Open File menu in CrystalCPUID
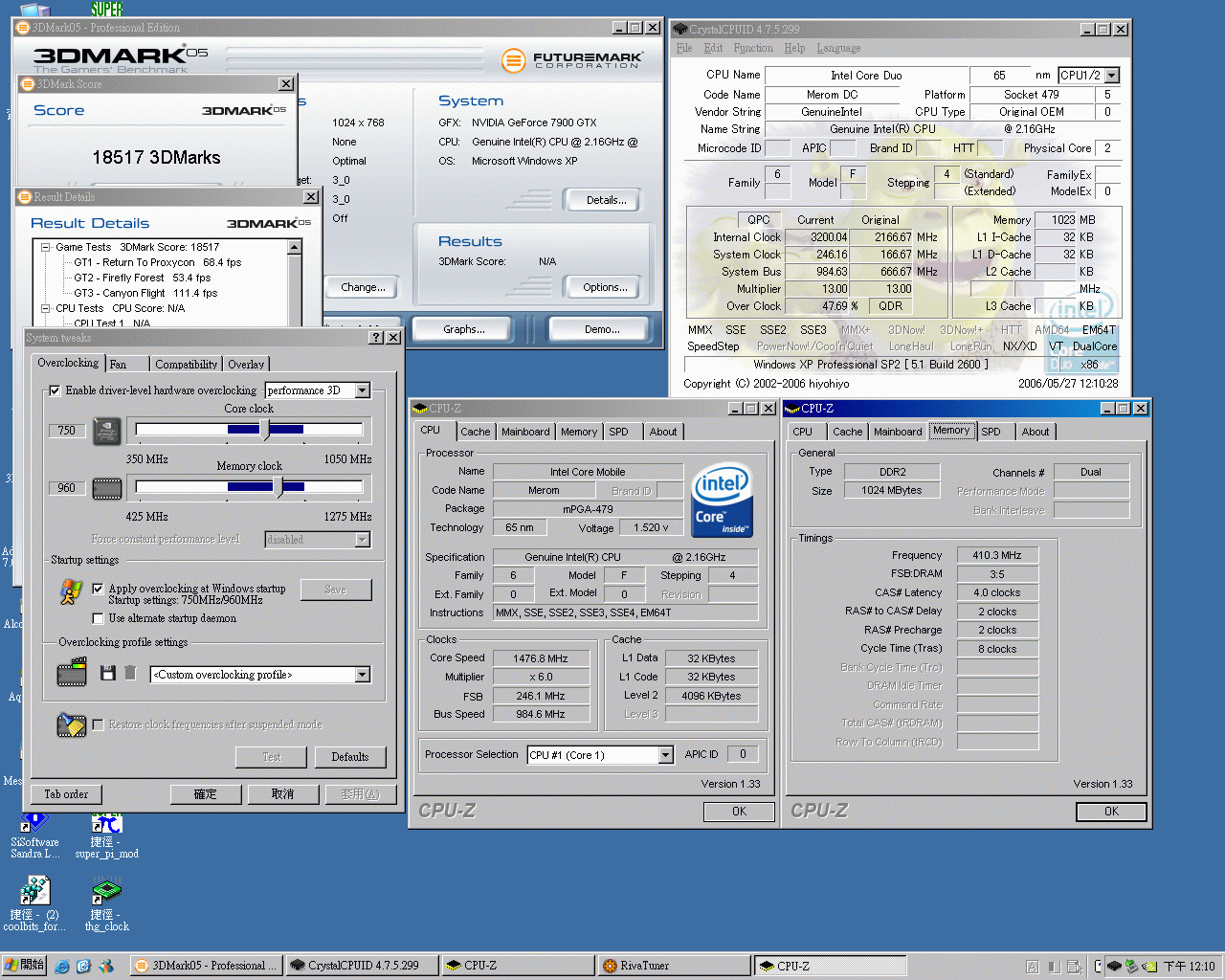Screen dimensions: 1225x980 pyautogui.click(x=684, y=48)
